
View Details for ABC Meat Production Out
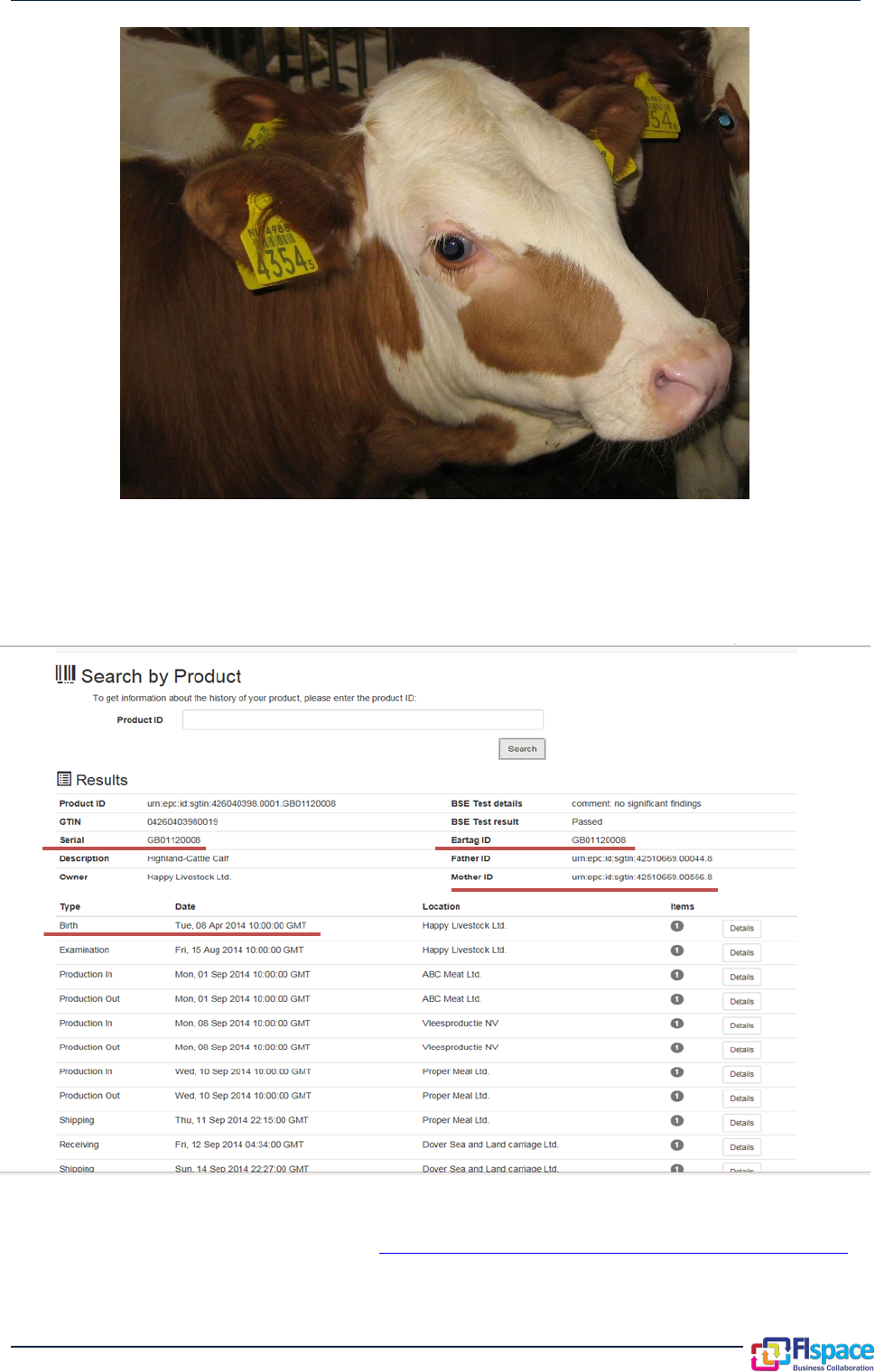click(x=741, y=1001)
